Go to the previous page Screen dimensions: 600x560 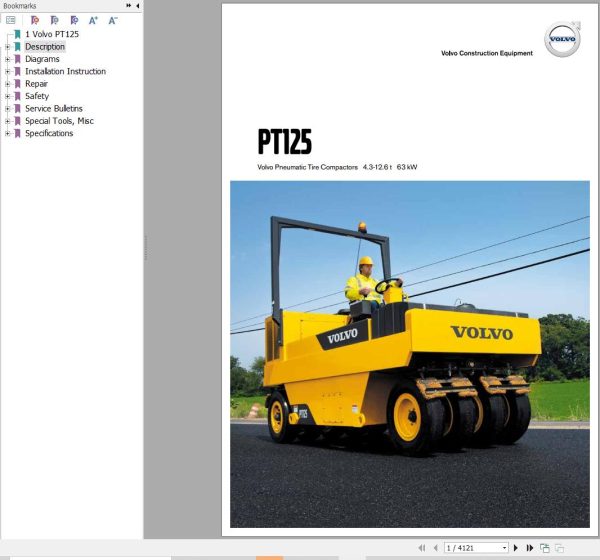(435, 548)
